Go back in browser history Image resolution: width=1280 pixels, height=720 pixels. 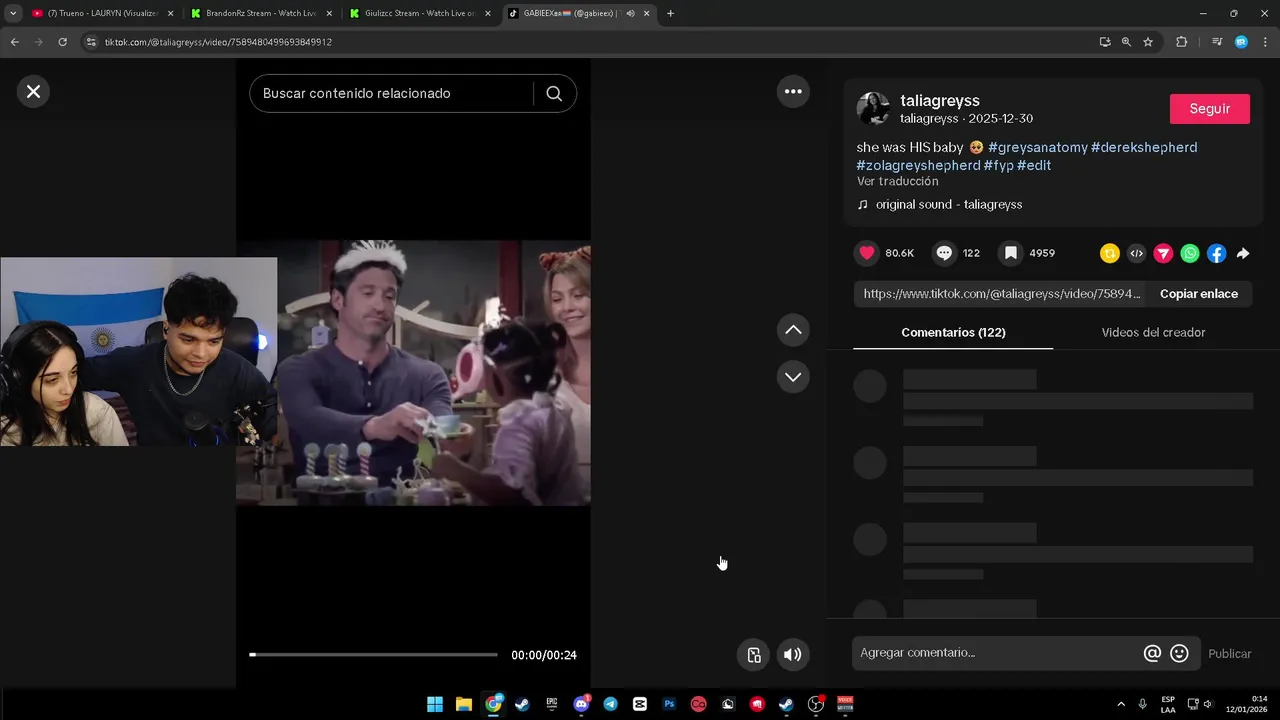[14, 42]
